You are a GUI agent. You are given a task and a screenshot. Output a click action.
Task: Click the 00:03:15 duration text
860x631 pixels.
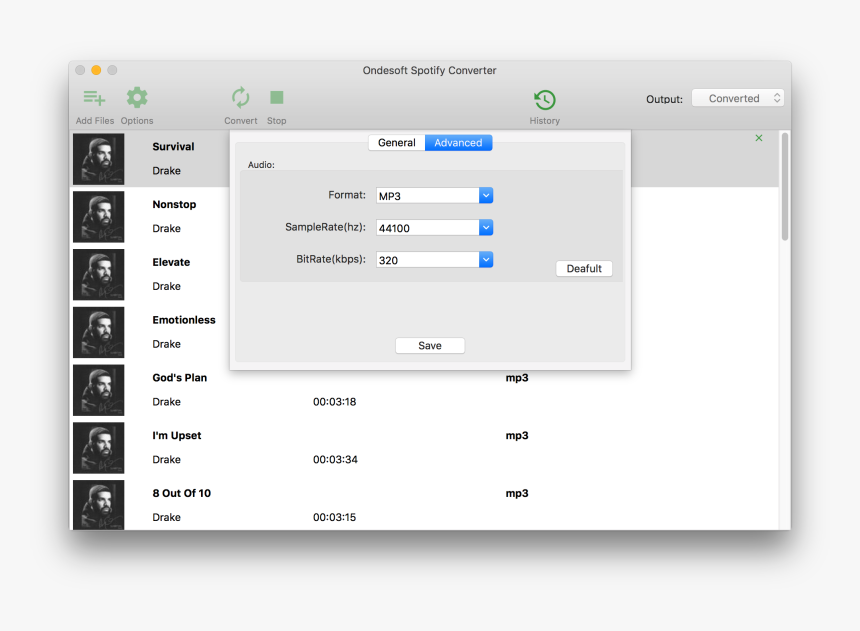[x=335, y=517]
